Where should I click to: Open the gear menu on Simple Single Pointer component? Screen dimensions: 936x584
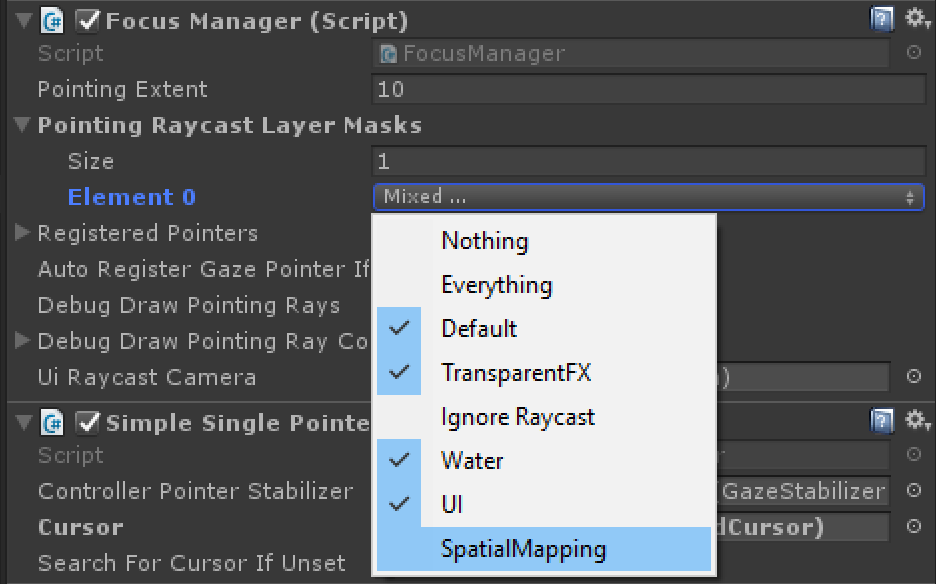point(917,422)
